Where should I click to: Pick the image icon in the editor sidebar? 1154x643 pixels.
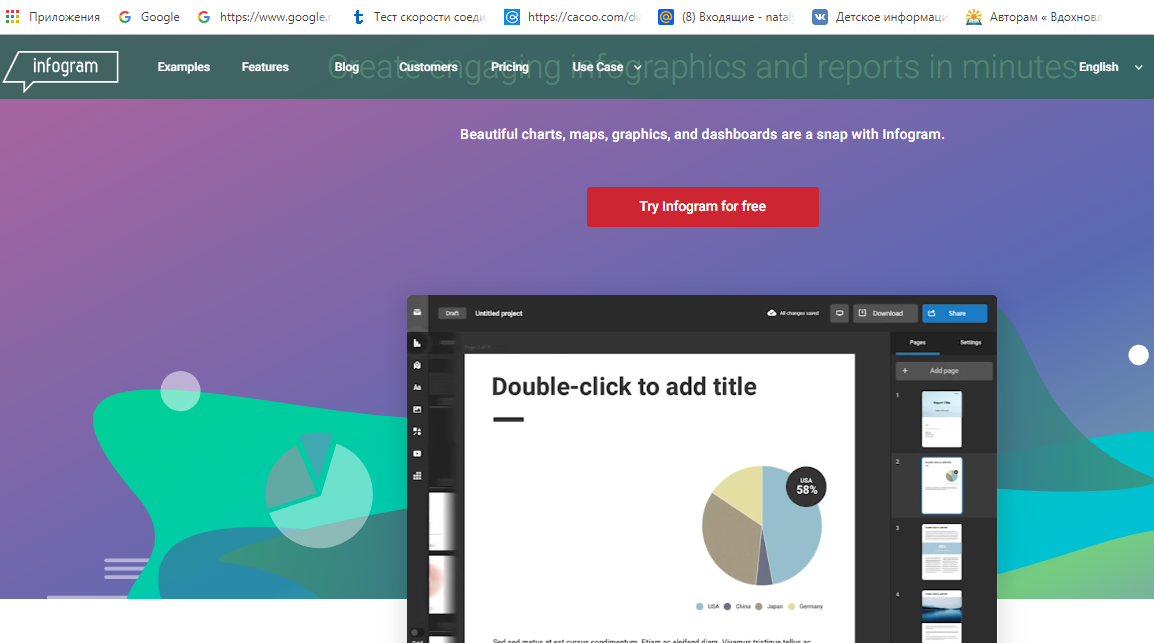(x=417, y=409)
